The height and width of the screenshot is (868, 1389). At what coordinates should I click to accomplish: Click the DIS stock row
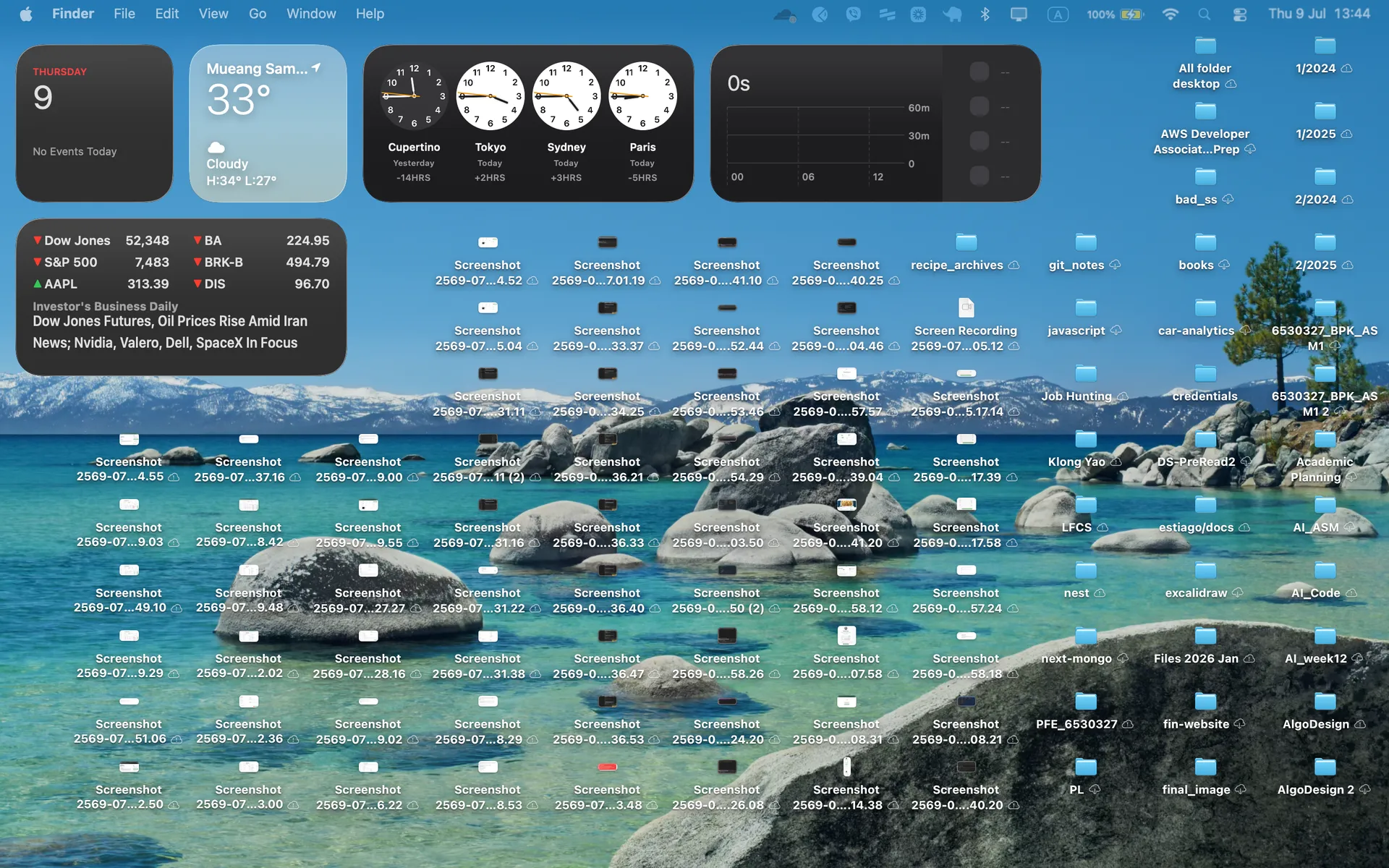(x=261, y=284)
